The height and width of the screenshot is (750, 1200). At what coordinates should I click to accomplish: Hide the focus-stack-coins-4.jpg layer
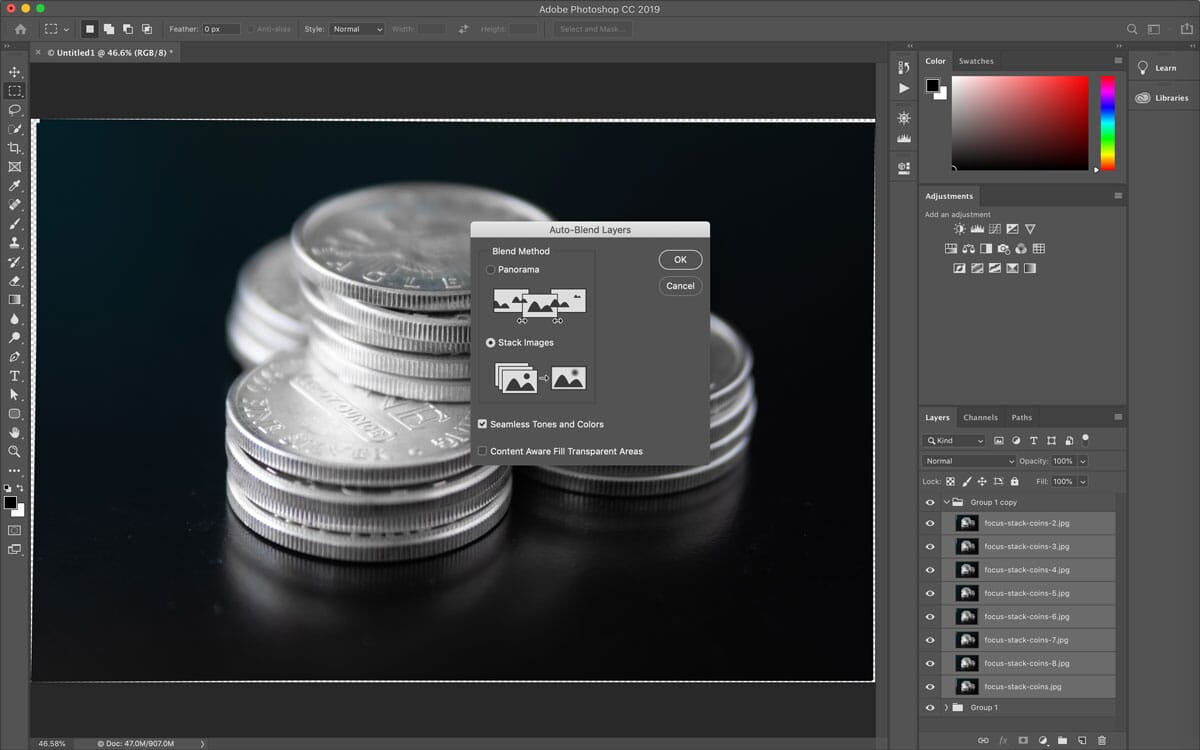pos(930,570)
